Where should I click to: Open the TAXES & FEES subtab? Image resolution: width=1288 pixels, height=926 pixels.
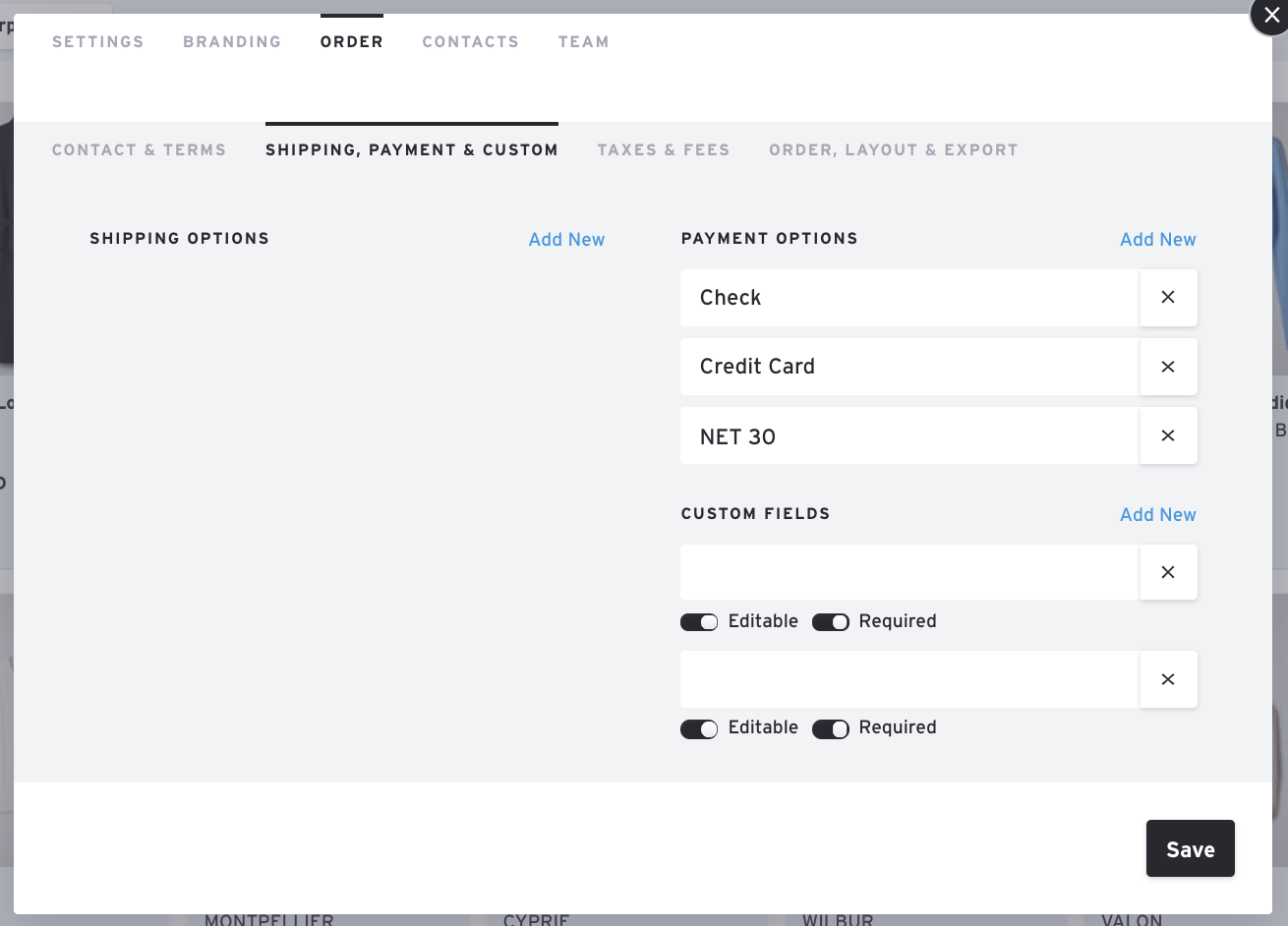point(664,149)
